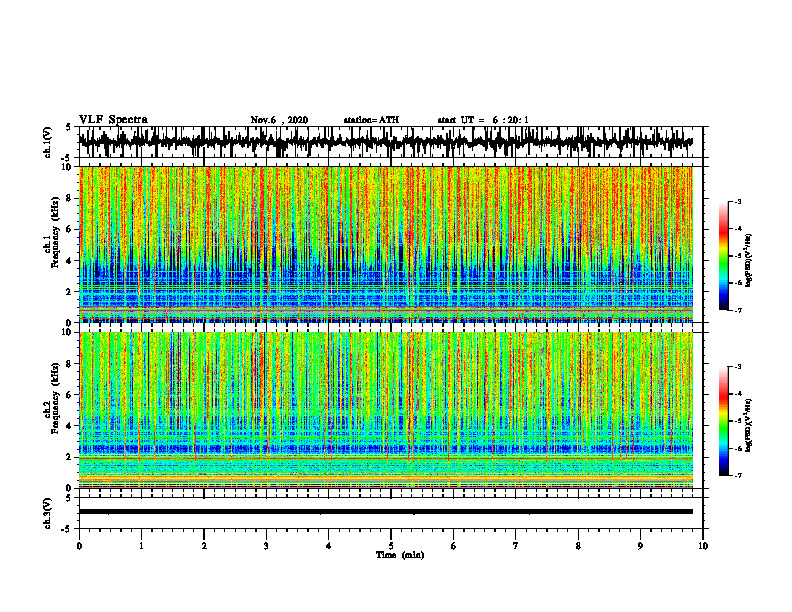Screen dimensions: 792x612
Task: Click time axis tick label 10
Action: [x=703, y=546]
